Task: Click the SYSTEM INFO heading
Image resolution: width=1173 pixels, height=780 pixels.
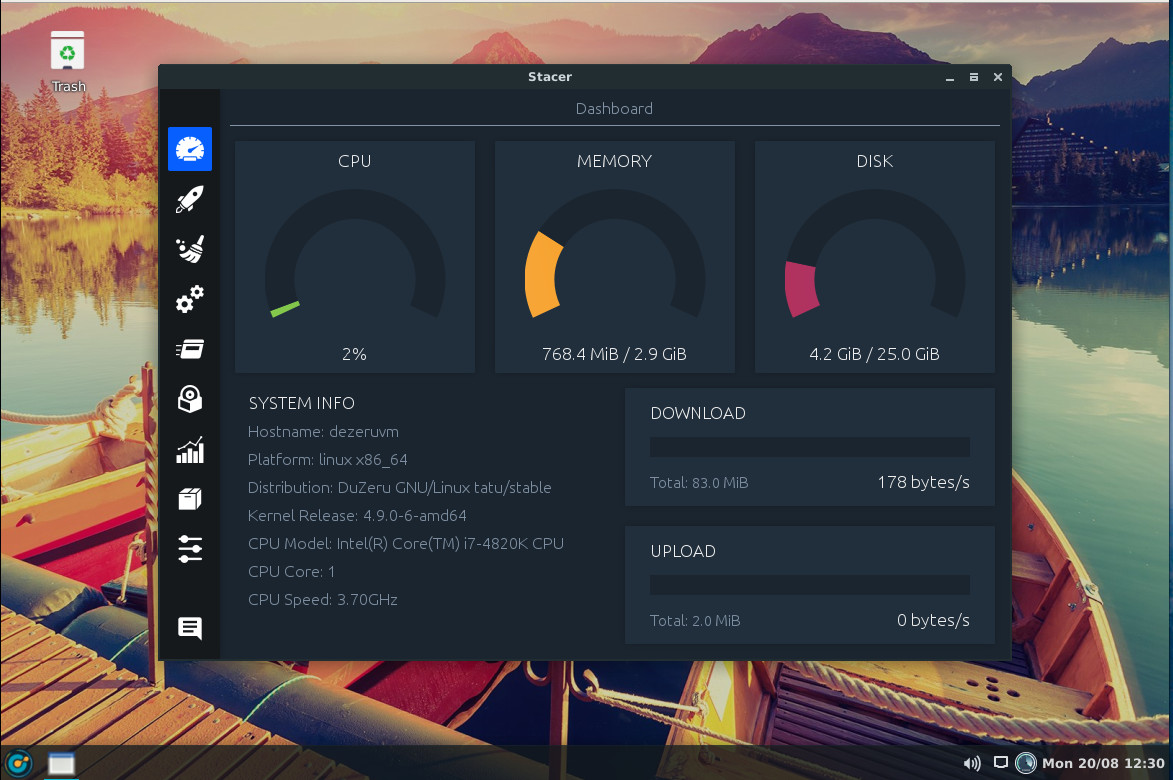Action: (x=301, y=403)
